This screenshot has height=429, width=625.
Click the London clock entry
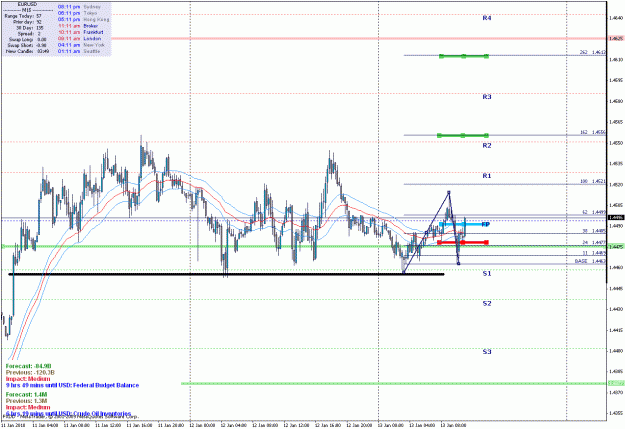[x=79, y=38]
